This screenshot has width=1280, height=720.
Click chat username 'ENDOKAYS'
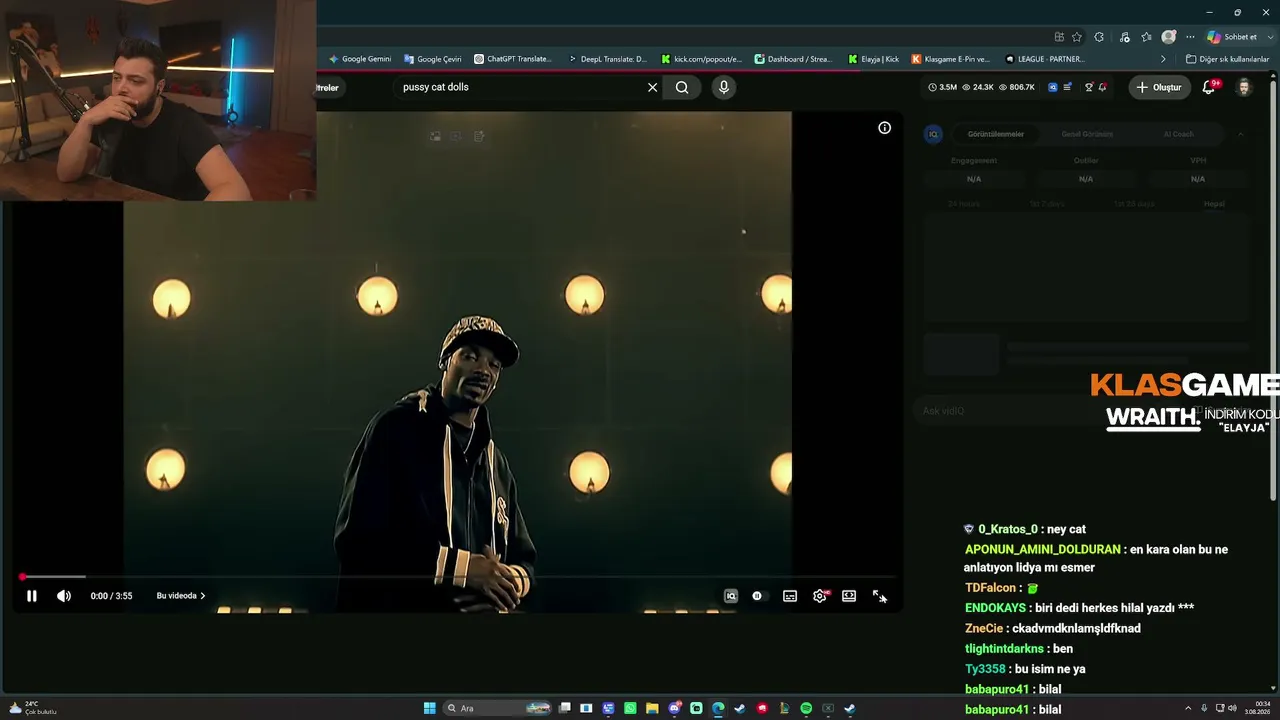pos(995,608)
